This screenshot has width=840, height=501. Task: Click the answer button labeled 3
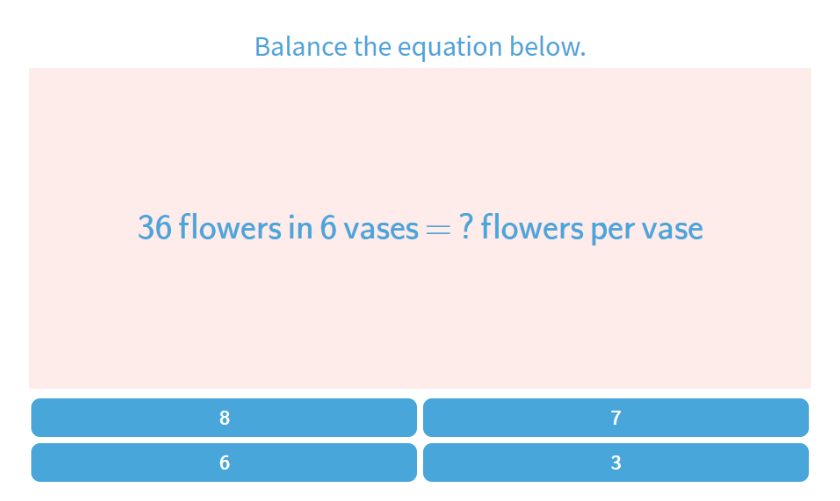tap(615, 462)
